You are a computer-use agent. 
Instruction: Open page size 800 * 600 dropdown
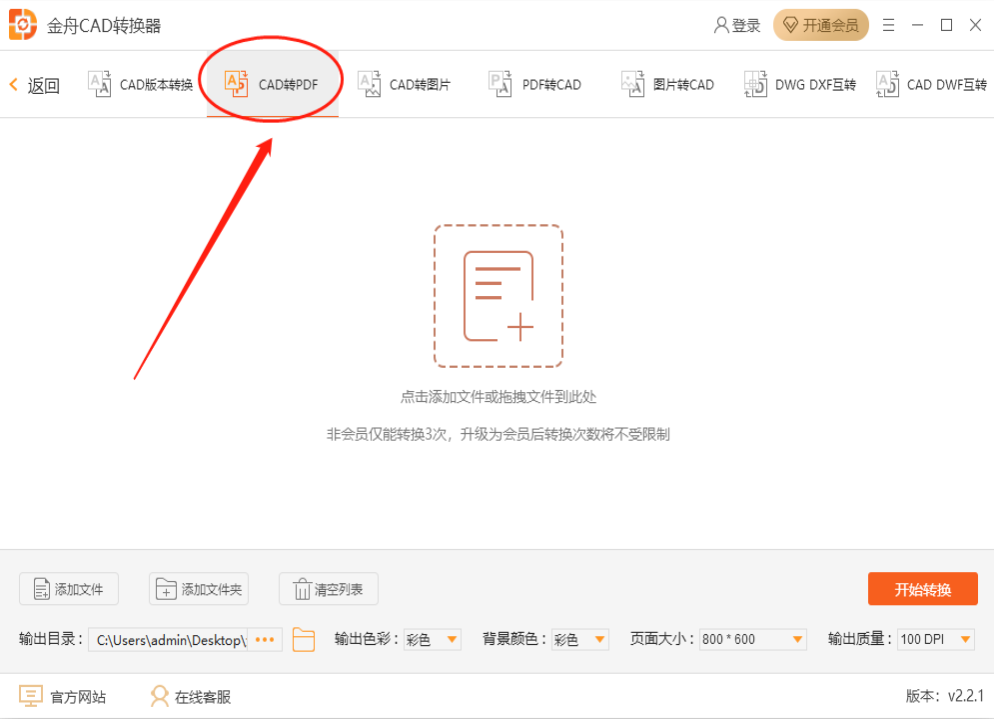click(752, 640)
